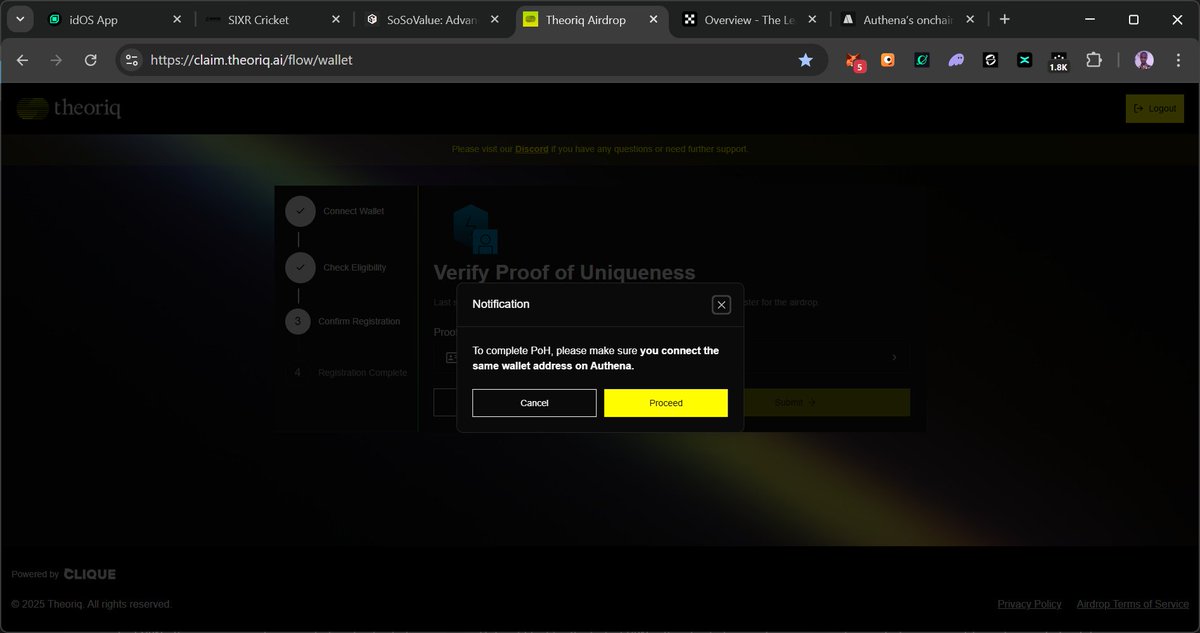Open the Extensions puzzle menu
The image size is (1200, 633).
1093,60
